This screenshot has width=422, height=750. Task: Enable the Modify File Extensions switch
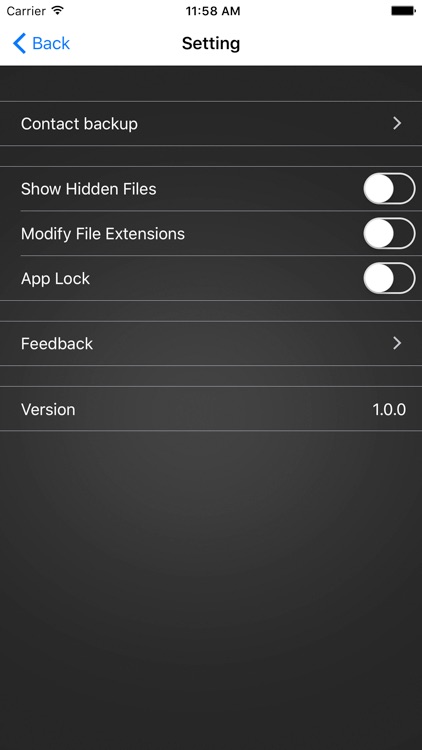point(389,233)
